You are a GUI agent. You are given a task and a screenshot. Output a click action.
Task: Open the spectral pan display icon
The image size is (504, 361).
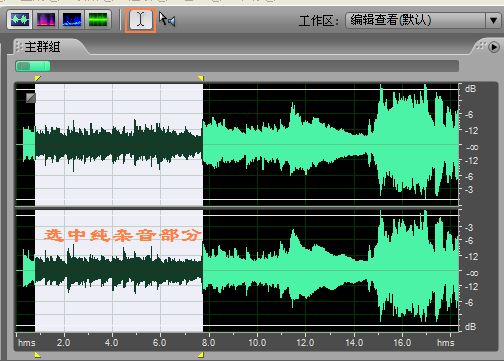point(72,19)
